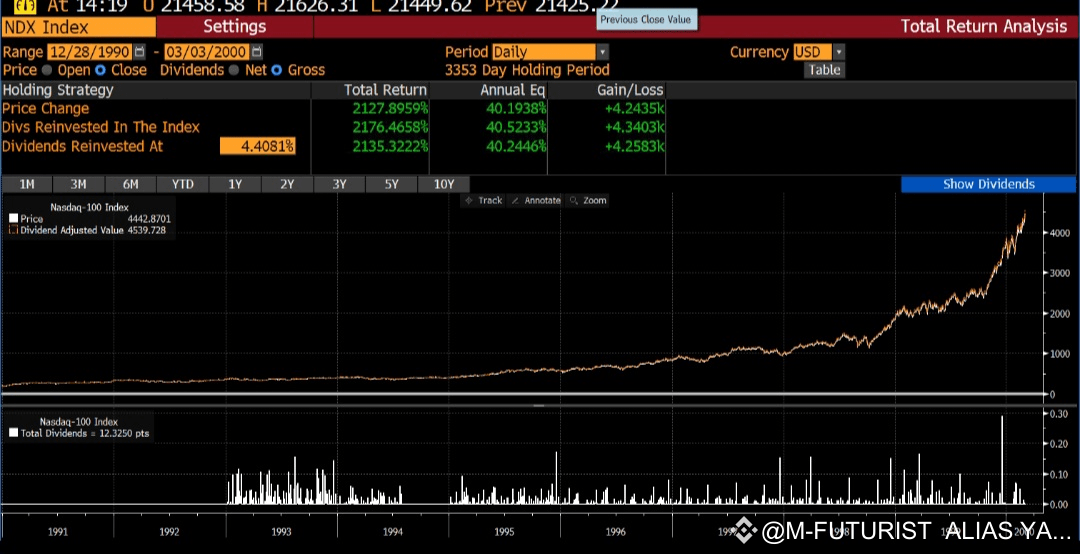Click the Table button
Viewport: 1080px width, 554px height.
[824, 70]
